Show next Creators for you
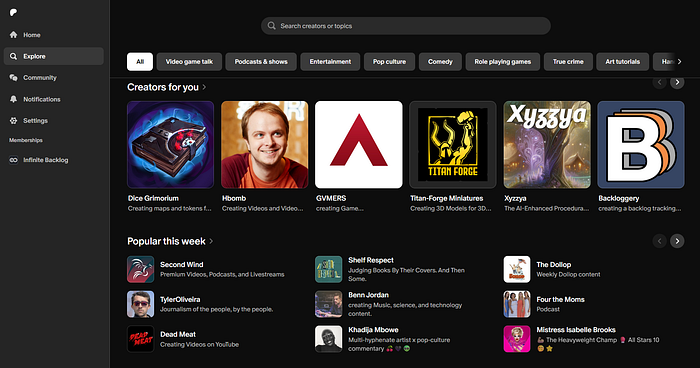The height and width of the screenshot is (368, 700). click(x=677, y=82)
